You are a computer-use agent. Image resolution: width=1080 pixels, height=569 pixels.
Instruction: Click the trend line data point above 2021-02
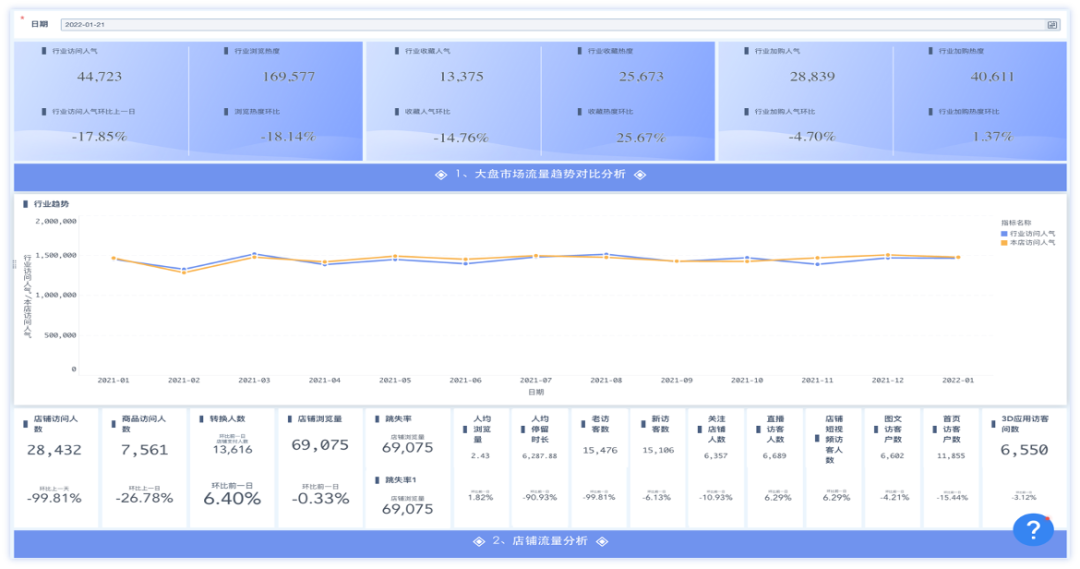[x=184, y=269]
